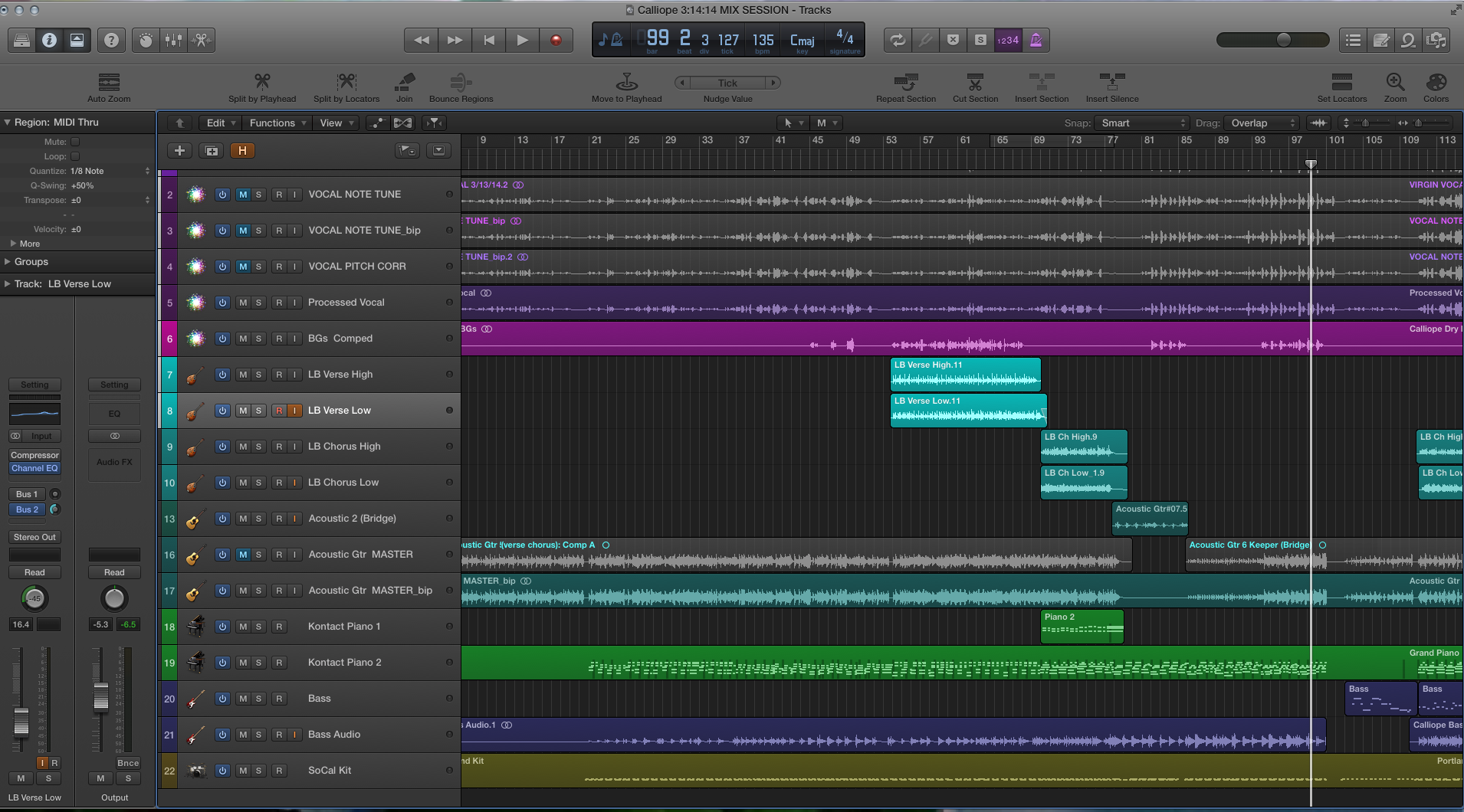Open the Loop Browser icon
The image size is (1464, 812).
(1409, 40)
